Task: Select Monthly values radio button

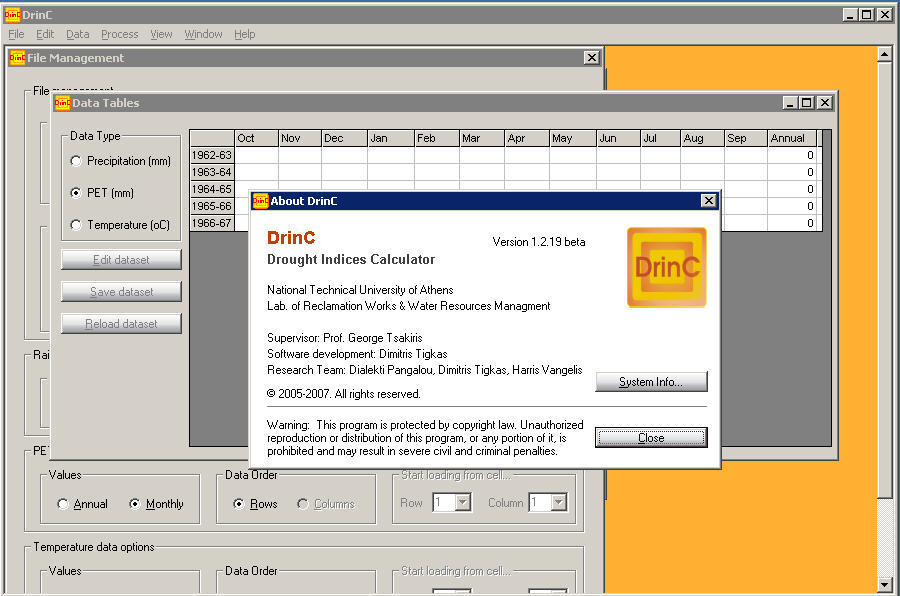Action: (x=135, y=504)
